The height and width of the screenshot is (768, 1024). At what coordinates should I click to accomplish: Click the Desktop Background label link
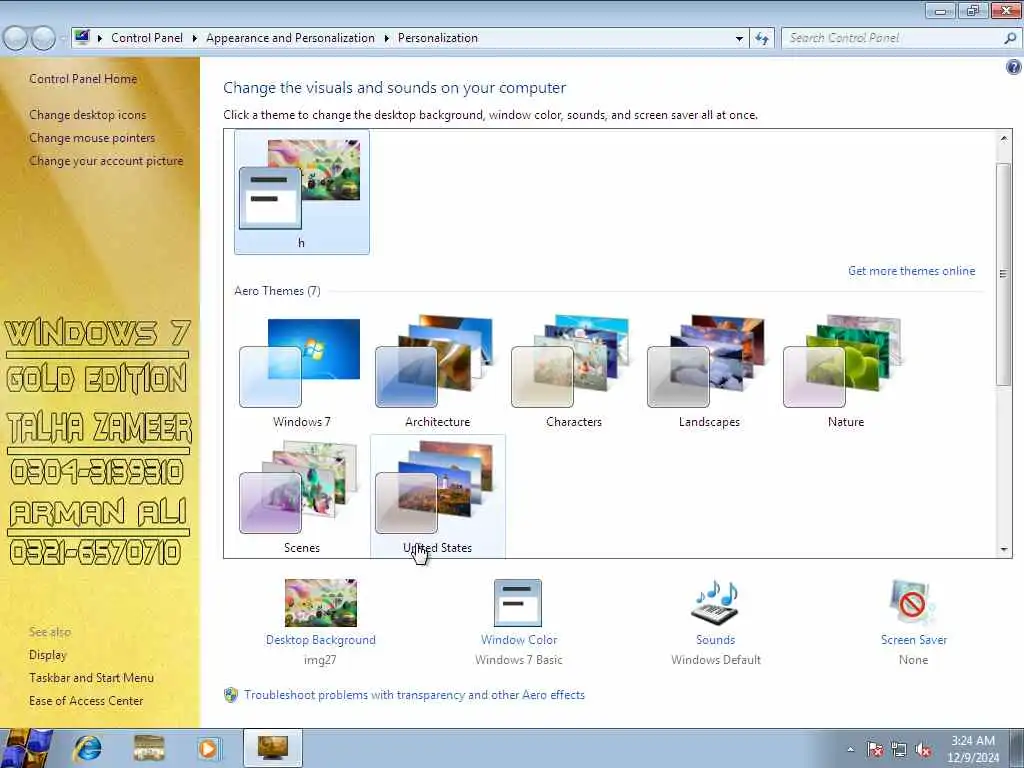coord(321,640)
